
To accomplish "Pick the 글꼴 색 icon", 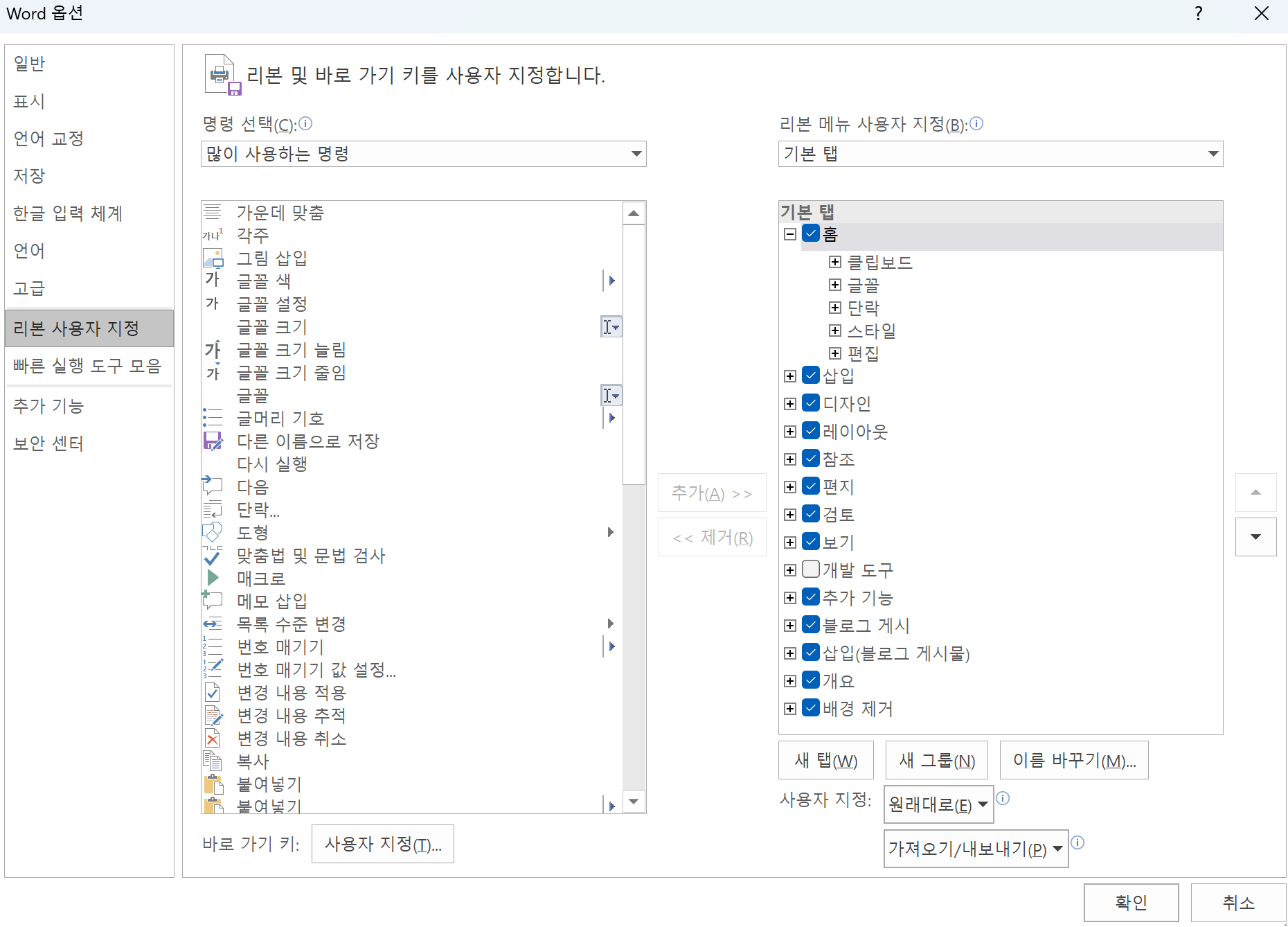I will [213, 281].
